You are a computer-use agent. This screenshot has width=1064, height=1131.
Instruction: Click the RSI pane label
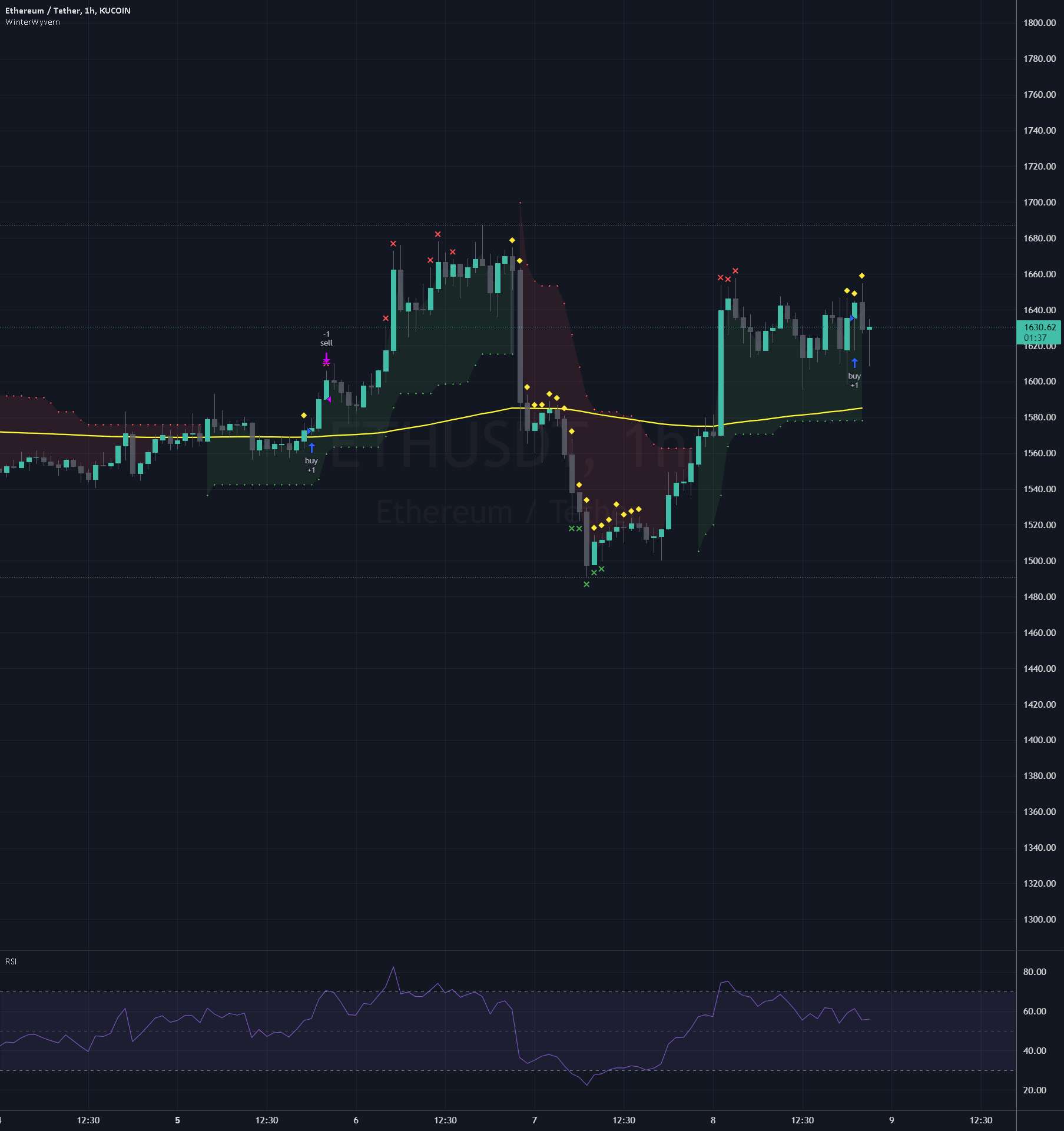click(x=11, y=961)
